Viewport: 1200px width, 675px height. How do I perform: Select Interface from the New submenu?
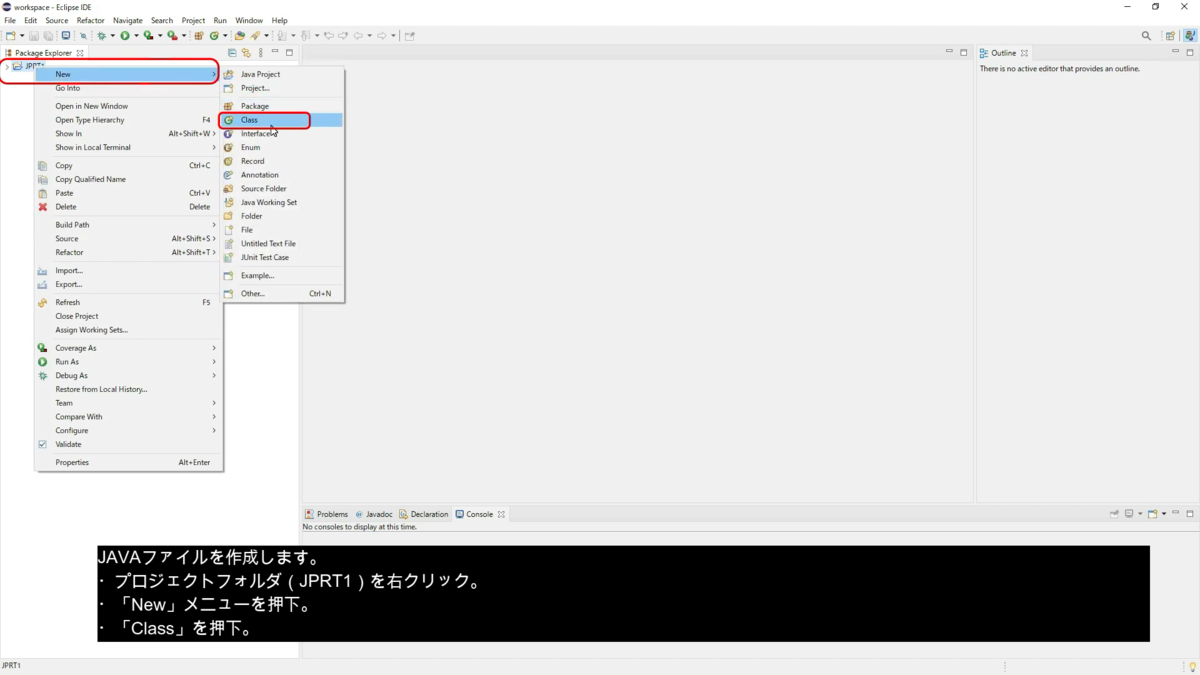[283, 133]
